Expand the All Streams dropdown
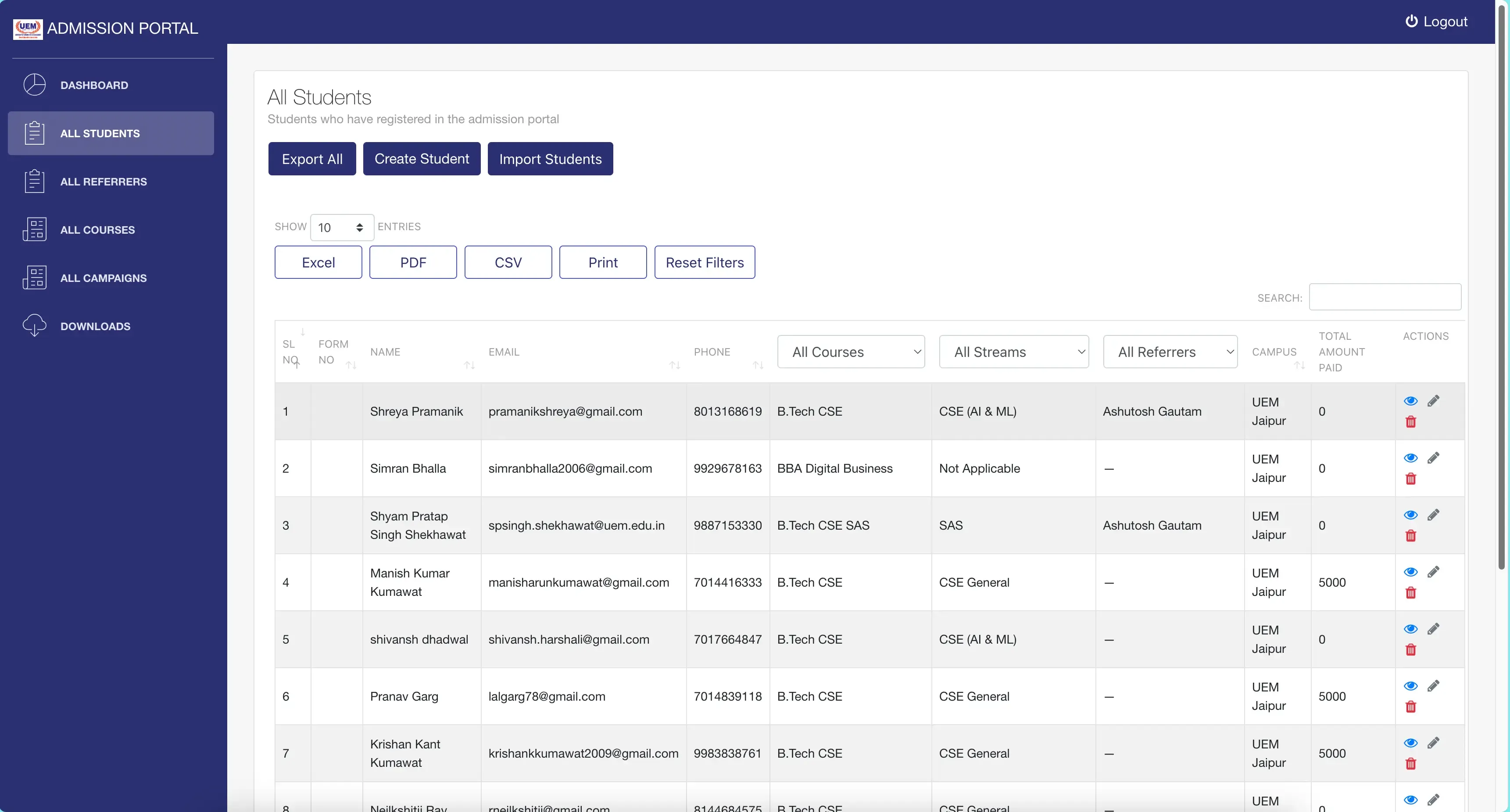This screenshot has height=812, width=1510. (x=1013, y=352)
